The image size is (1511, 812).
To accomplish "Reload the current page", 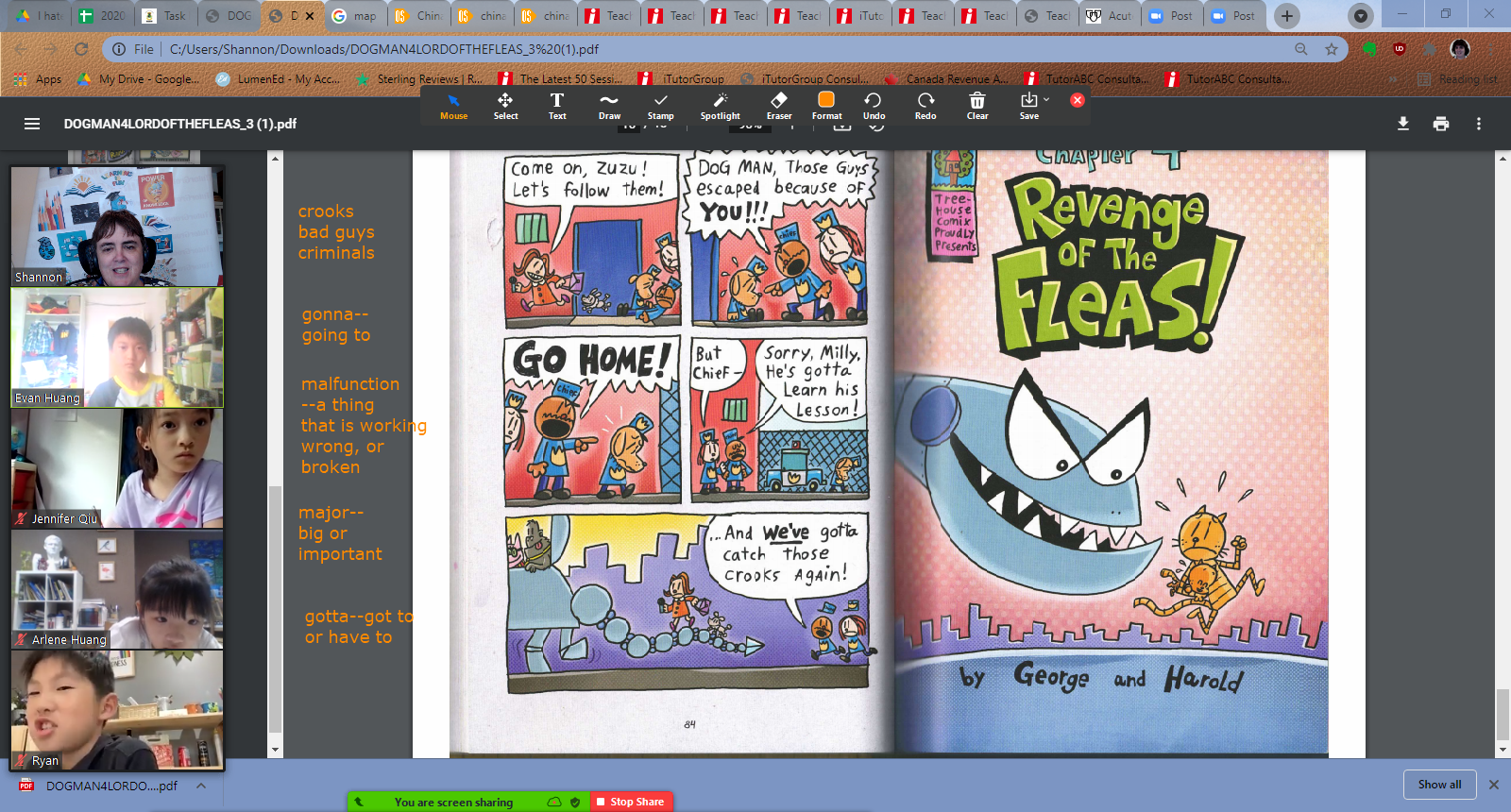I will point(81,49).
